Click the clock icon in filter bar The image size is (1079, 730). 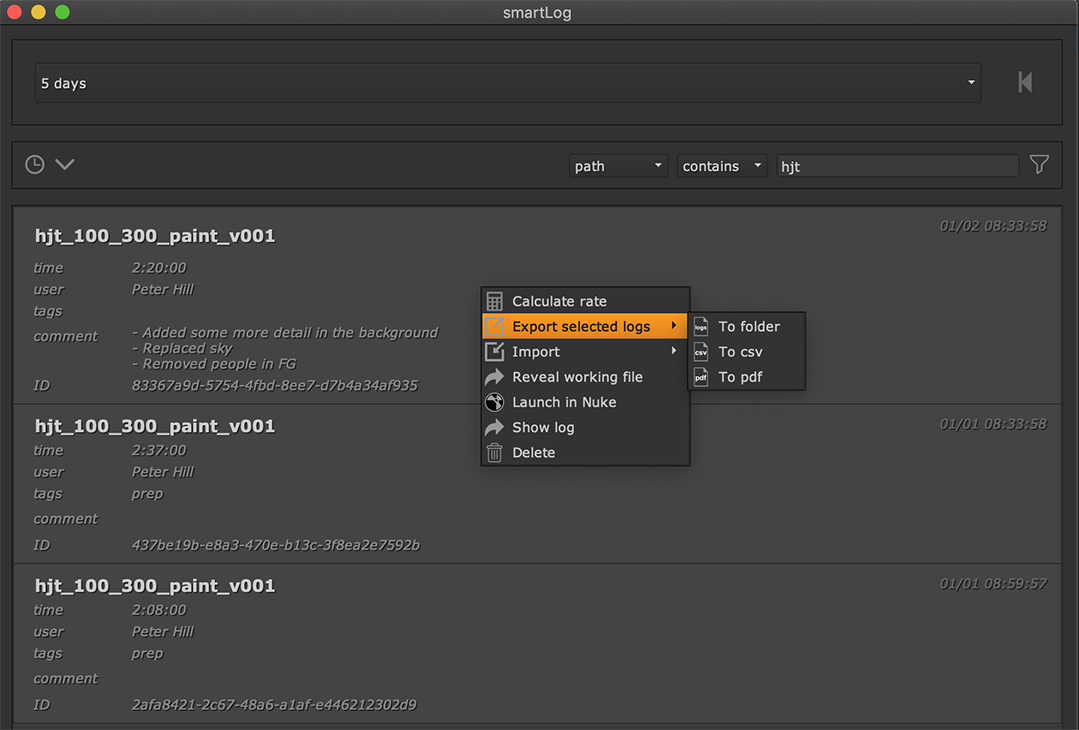(35, 165)
